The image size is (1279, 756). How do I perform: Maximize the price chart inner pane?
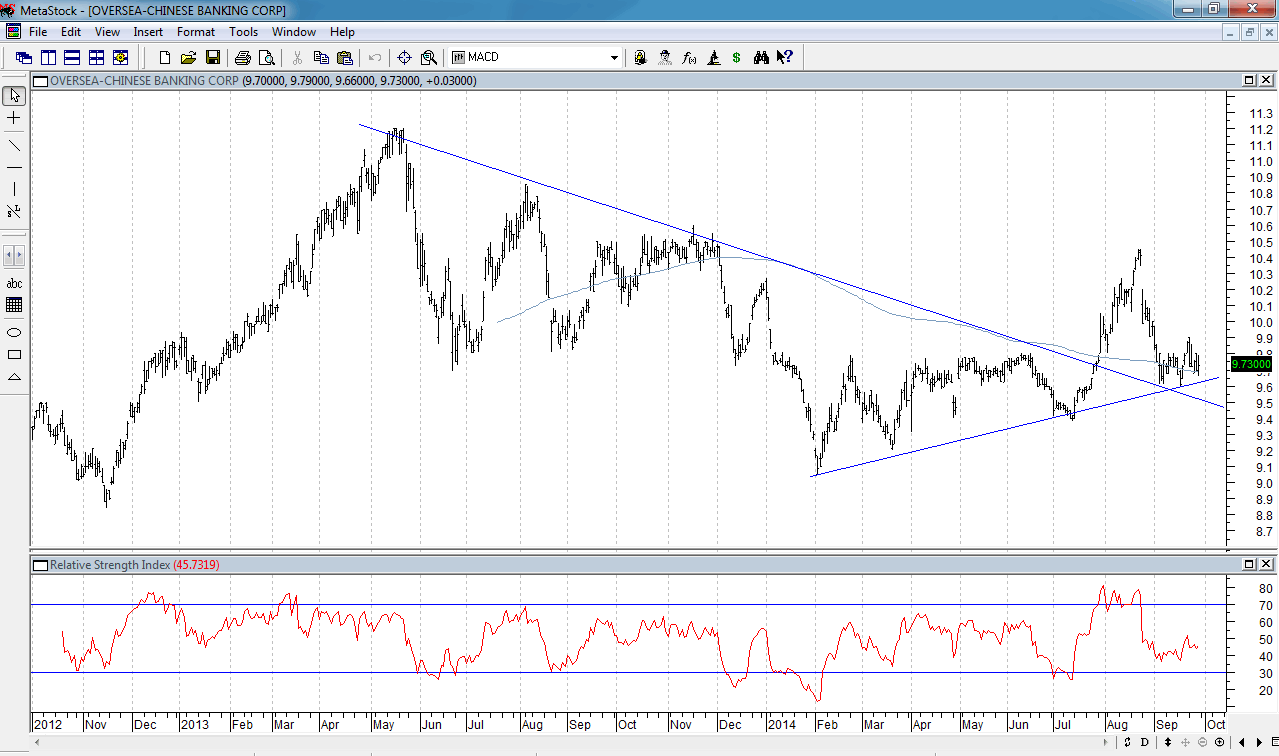(x=1249, y=80)
